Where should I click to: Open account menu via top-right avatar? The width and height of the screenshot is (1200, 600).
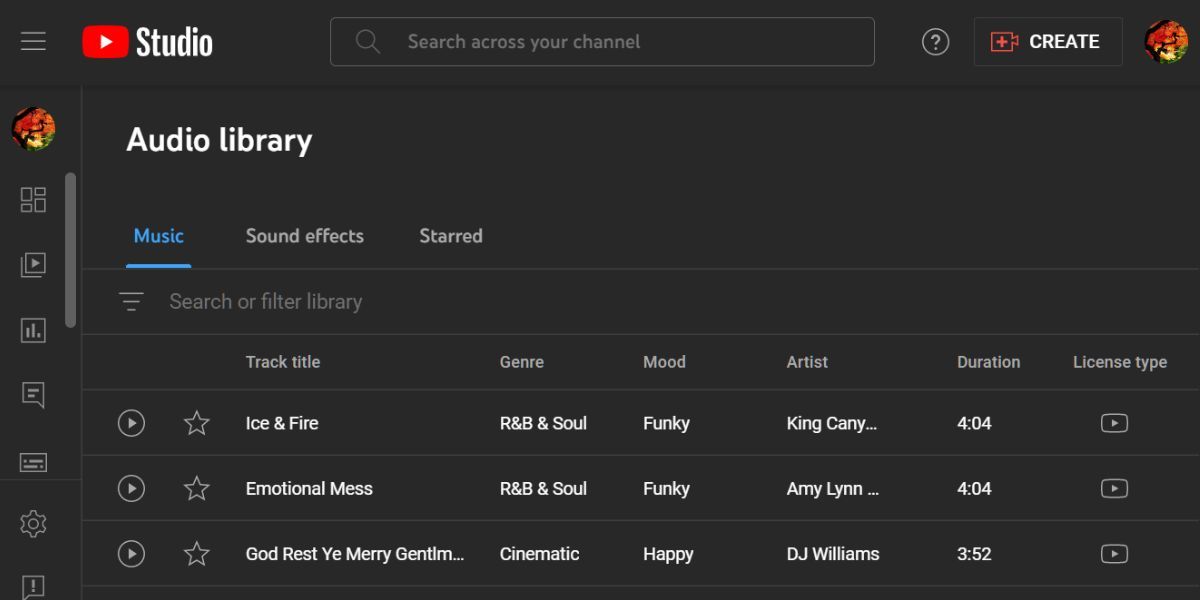[1166, 42]
